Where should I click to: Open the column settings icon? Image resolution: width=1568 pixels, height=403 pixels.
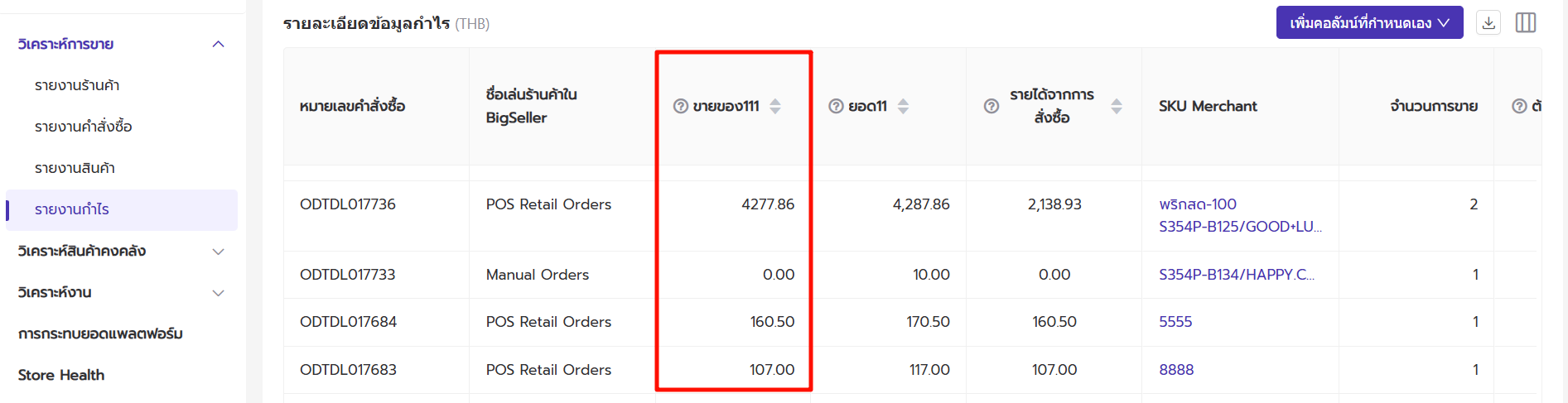click(x=1525, y=23)
